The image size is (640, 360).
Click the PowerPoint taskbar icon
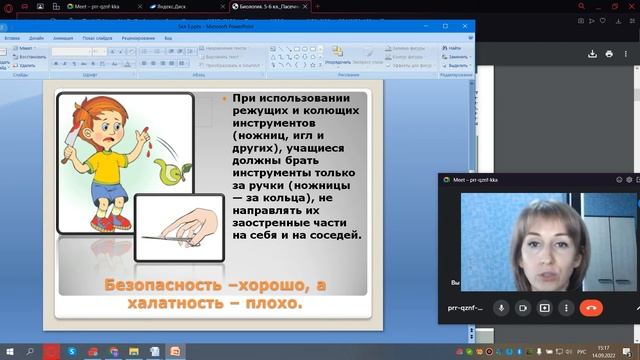(x=176, y=351)
